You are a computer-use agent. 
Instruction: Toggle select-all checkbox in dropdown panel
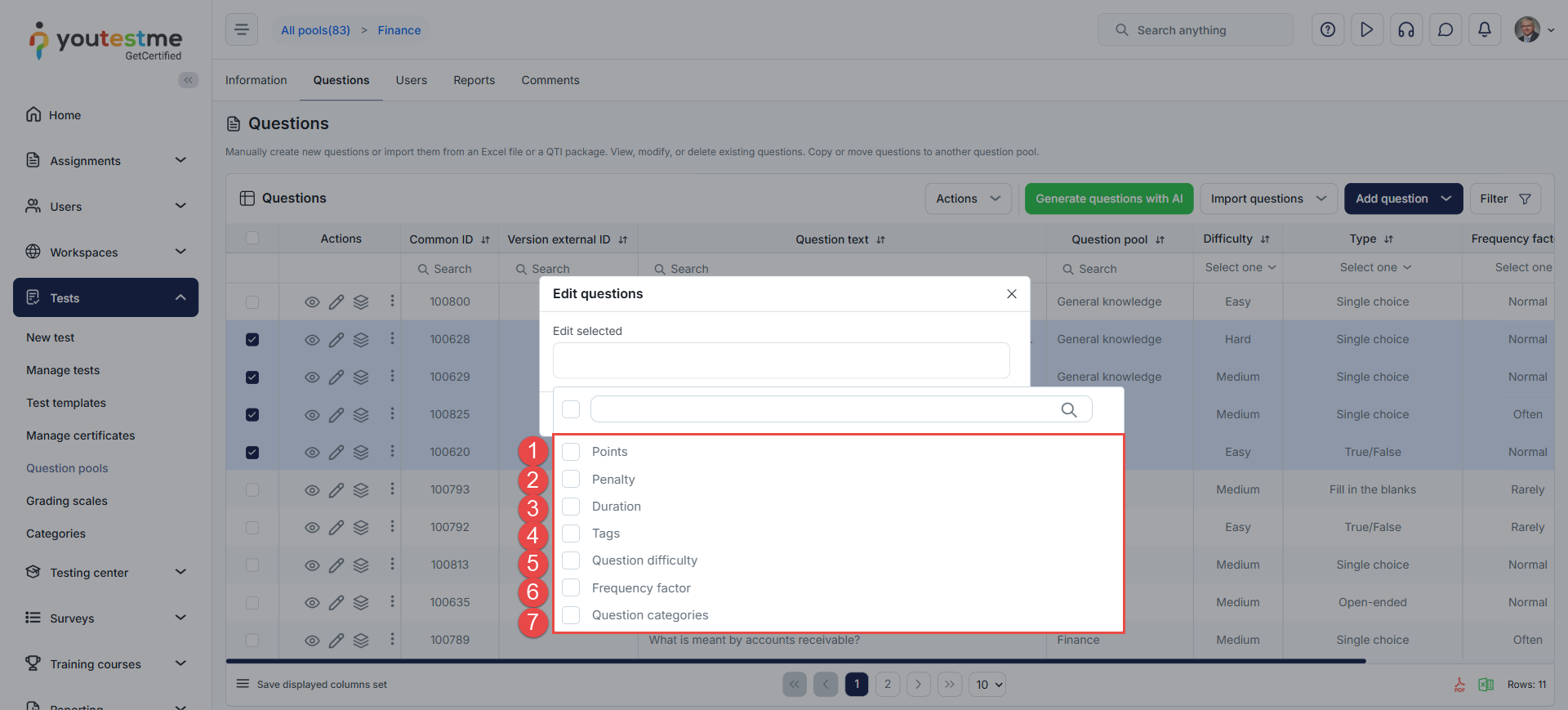(x=571, y=409)
